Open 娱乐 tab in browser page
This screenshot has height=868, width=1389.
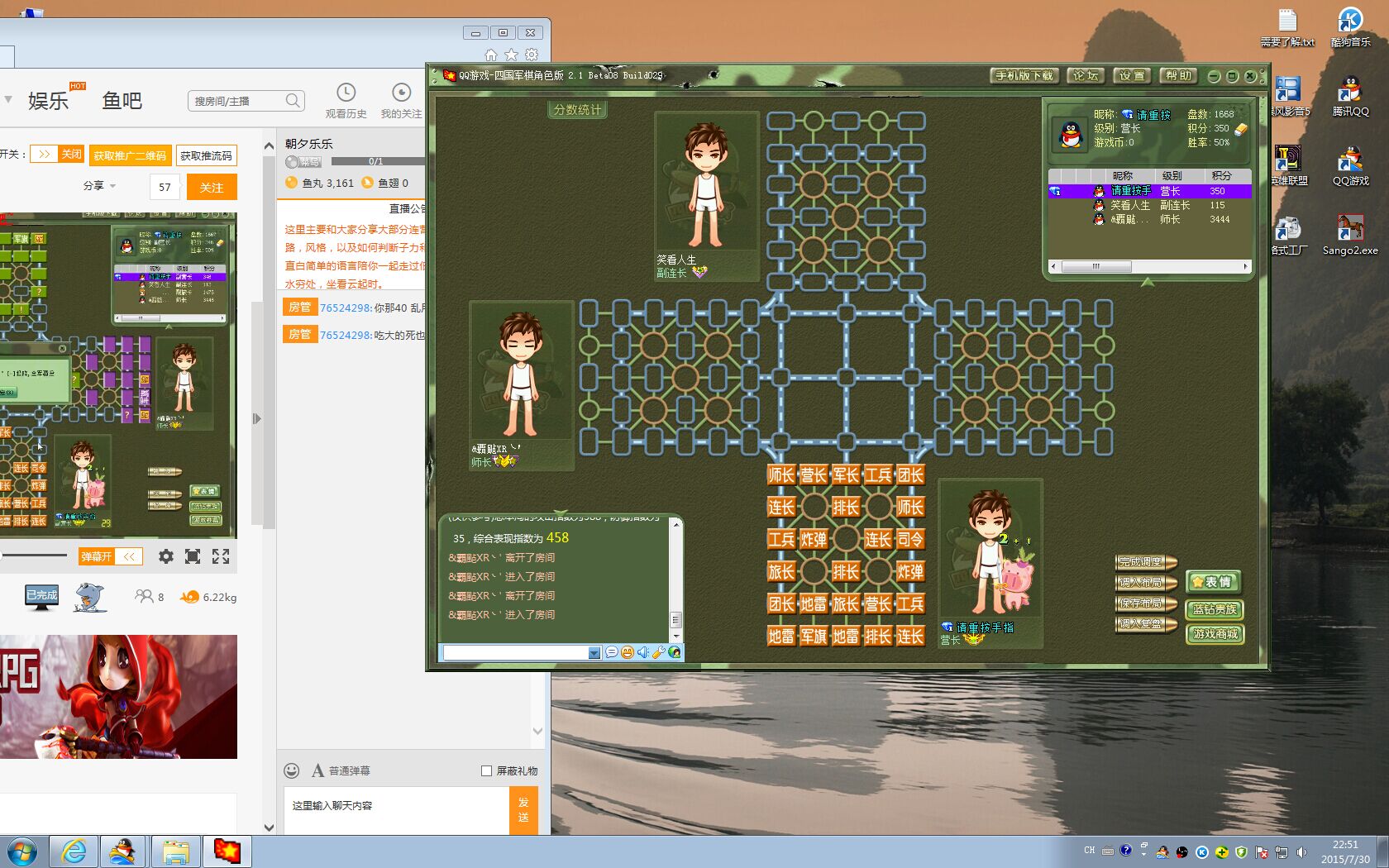48,101
